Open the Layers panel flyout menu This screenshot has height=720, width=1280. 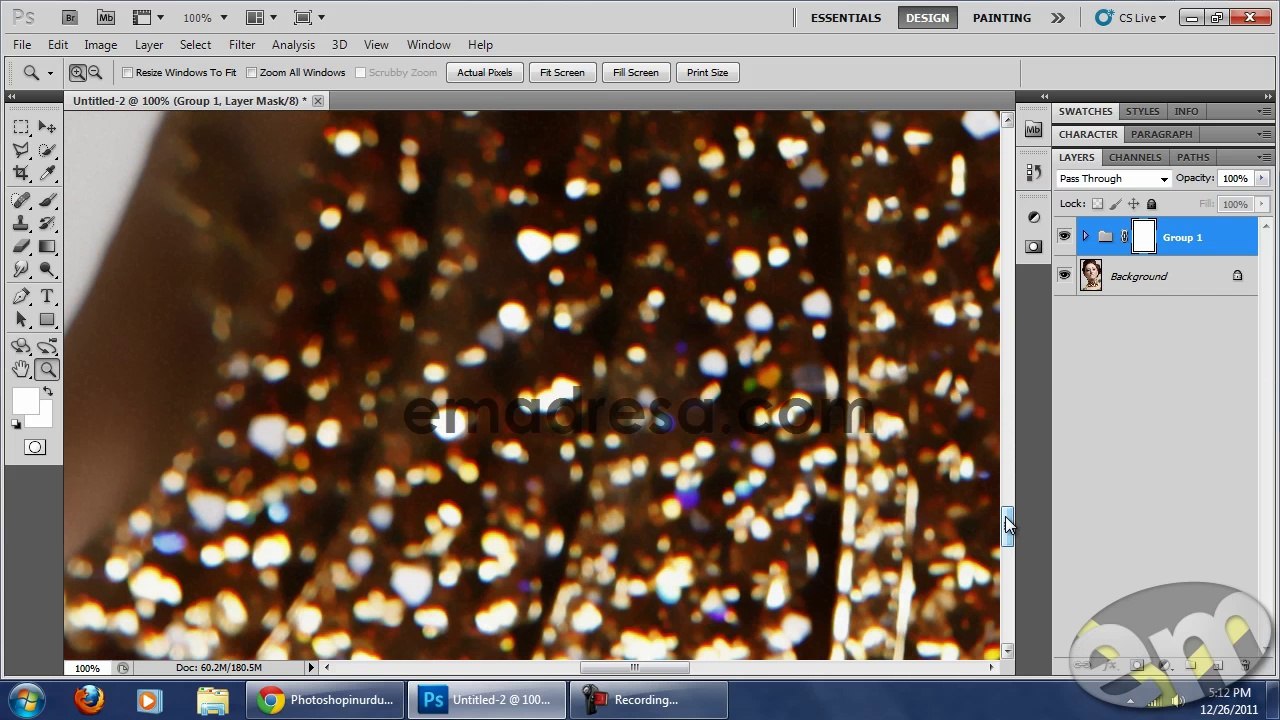pos(1265,157)
